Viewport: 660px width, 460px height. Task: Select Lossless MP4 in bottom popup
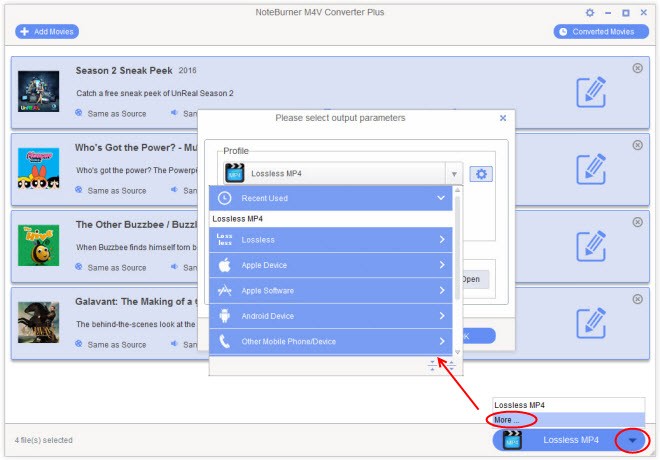tap(569, 405)
